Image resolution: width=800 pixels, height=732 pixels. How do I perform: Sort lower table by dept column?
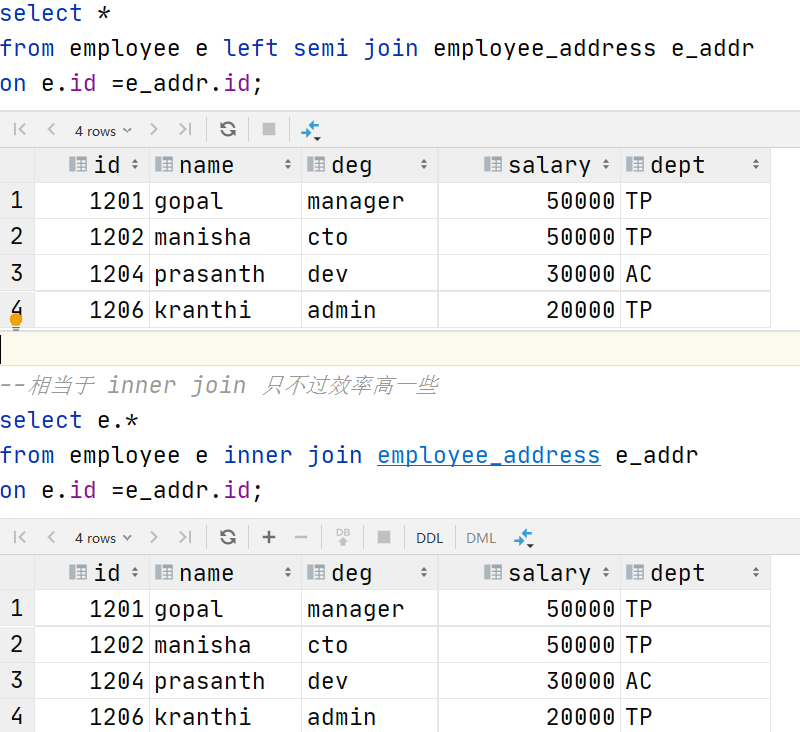coord(756,573)
